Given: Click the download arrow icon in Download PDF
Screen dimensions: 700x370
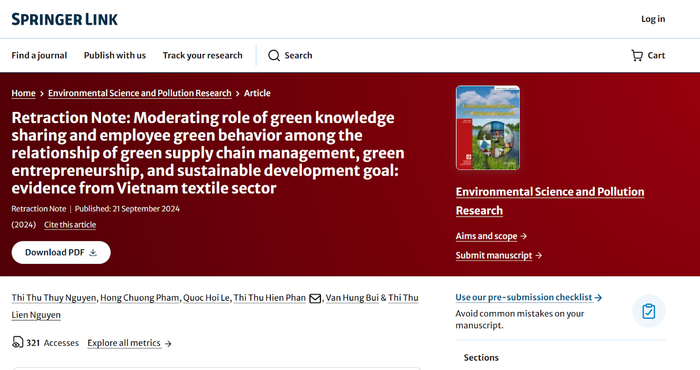Looking at the screenshot, I should click(93, 253).
